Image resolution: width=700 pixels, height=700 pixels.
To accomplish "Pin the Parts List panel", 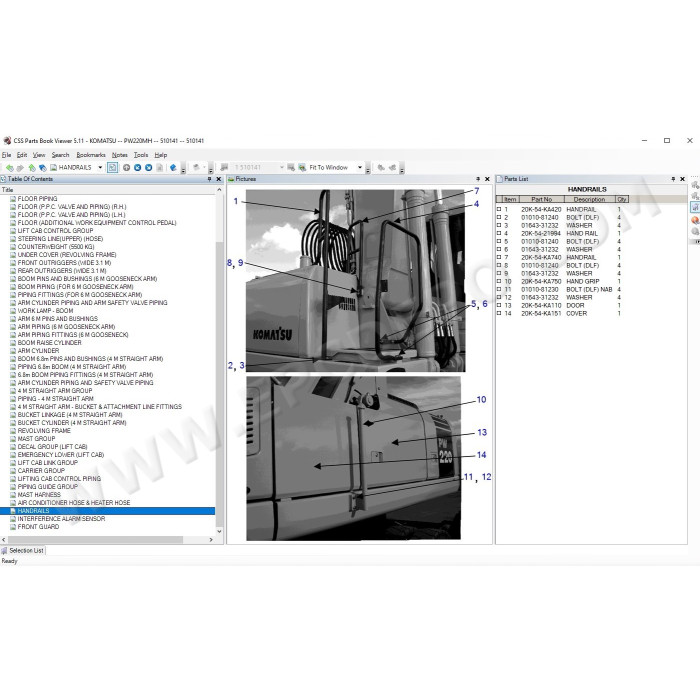I will pos(673,179).
